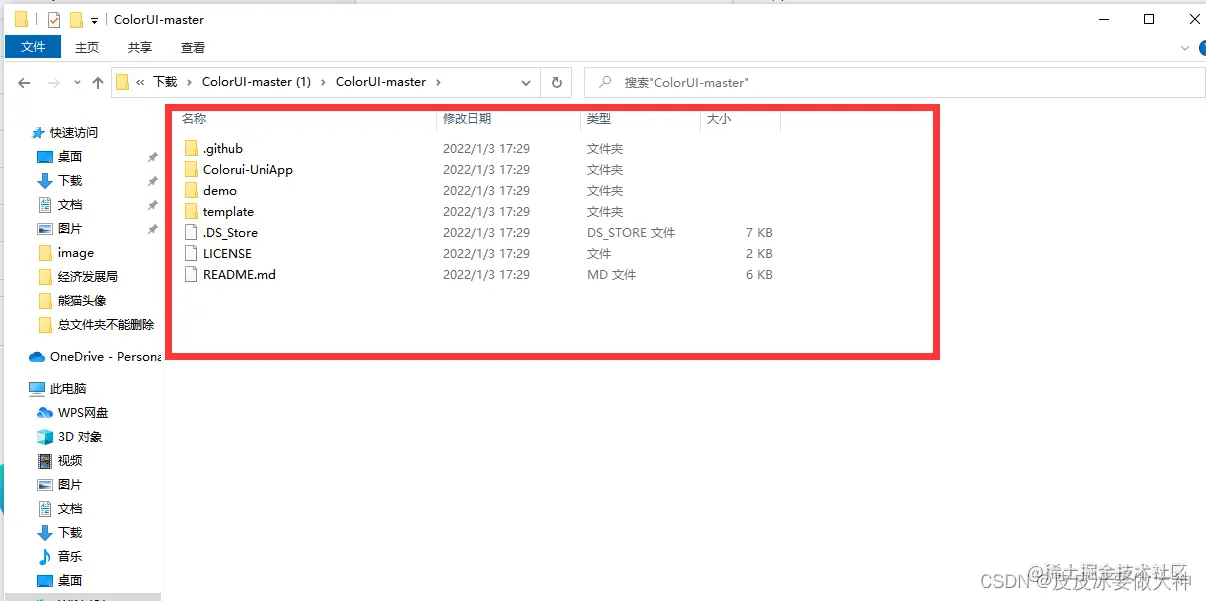Viewport: 1206px width, 601px height.
Task: Click the DS_STORE 文件 type cell
Action: [631, 233]
